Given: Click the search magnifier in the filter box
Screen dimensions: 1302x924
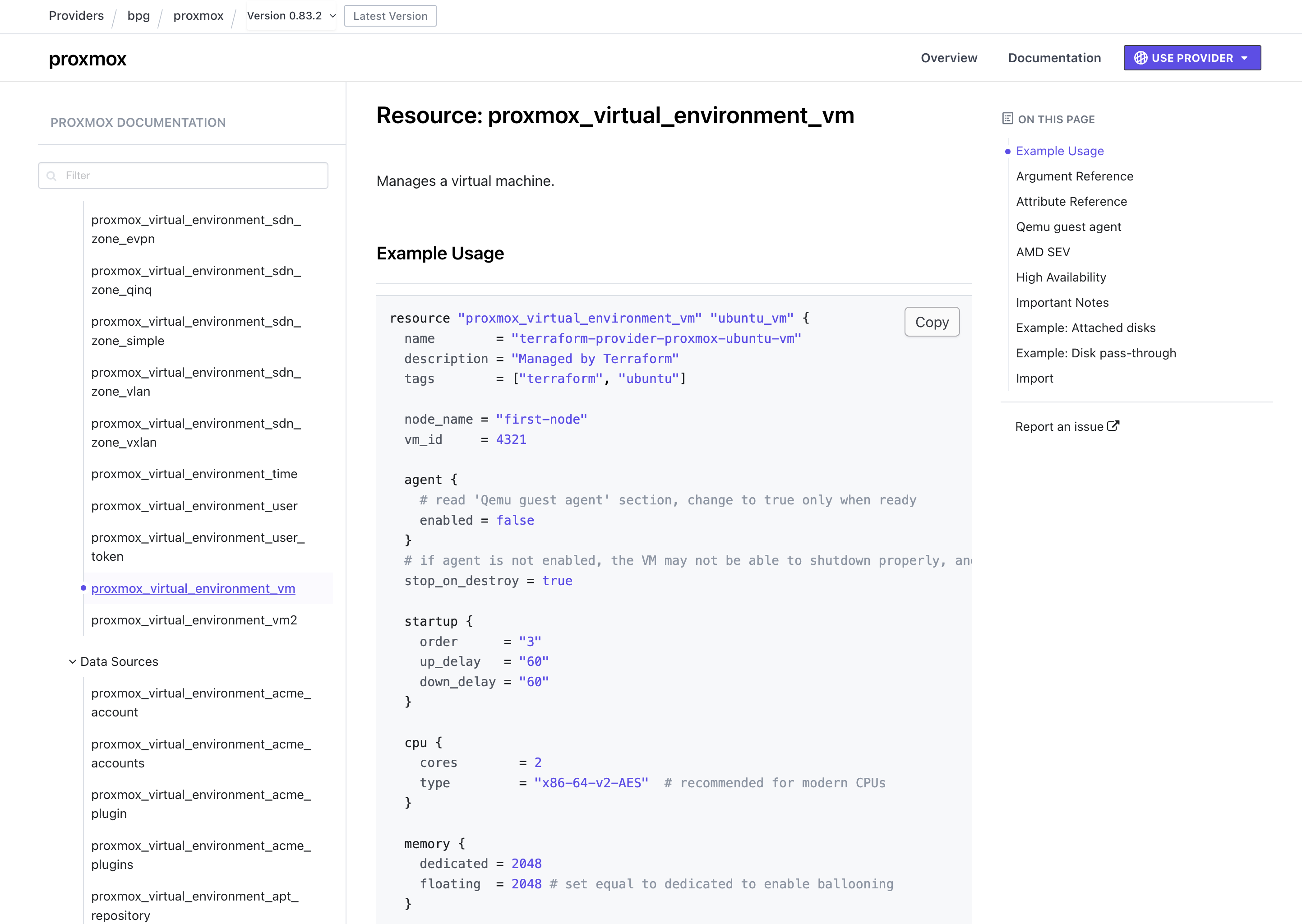Looking at the screenshot, I should click(x=52, y=176).
